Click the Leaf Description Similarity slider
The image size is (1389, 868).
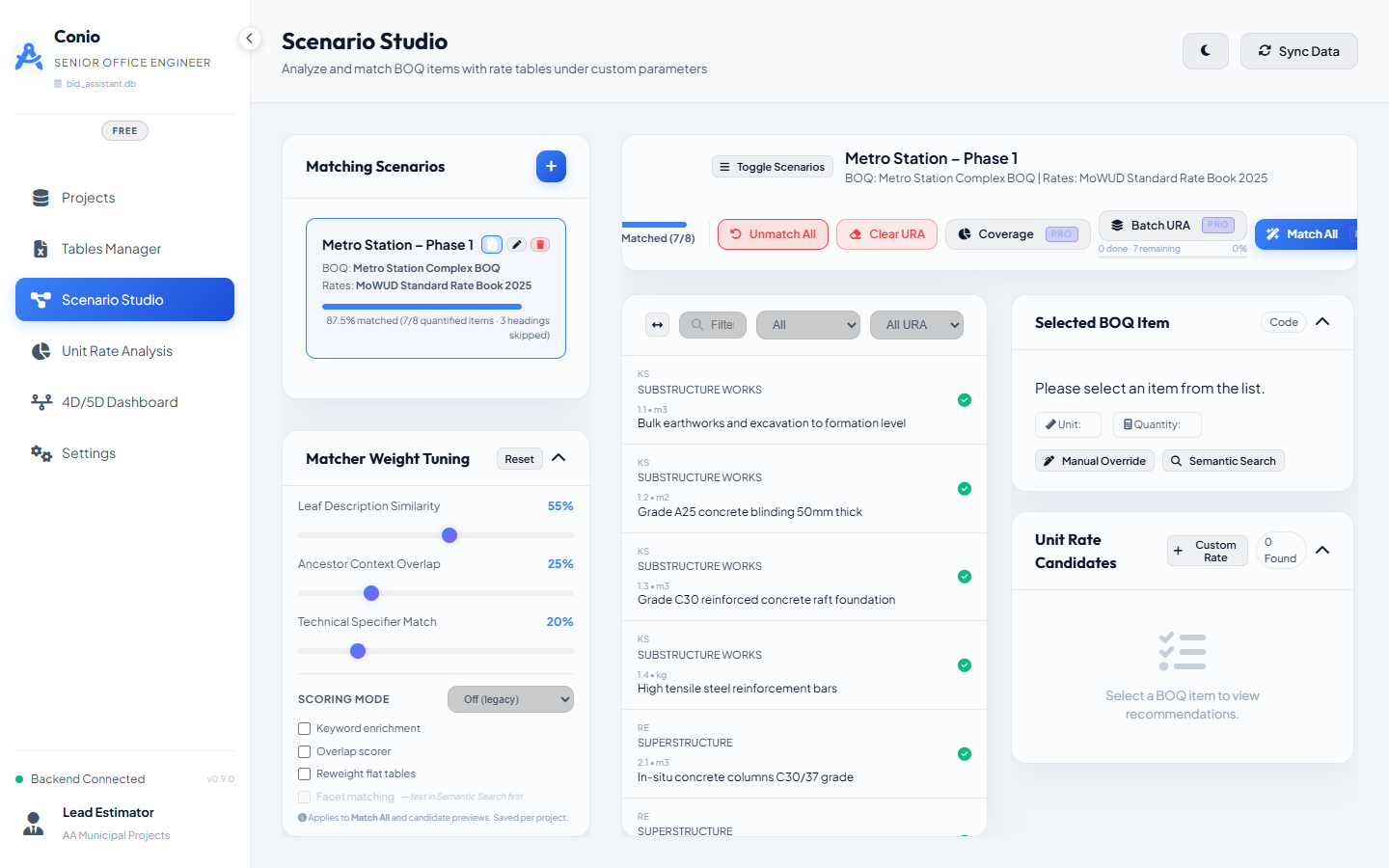coord(436,535)
